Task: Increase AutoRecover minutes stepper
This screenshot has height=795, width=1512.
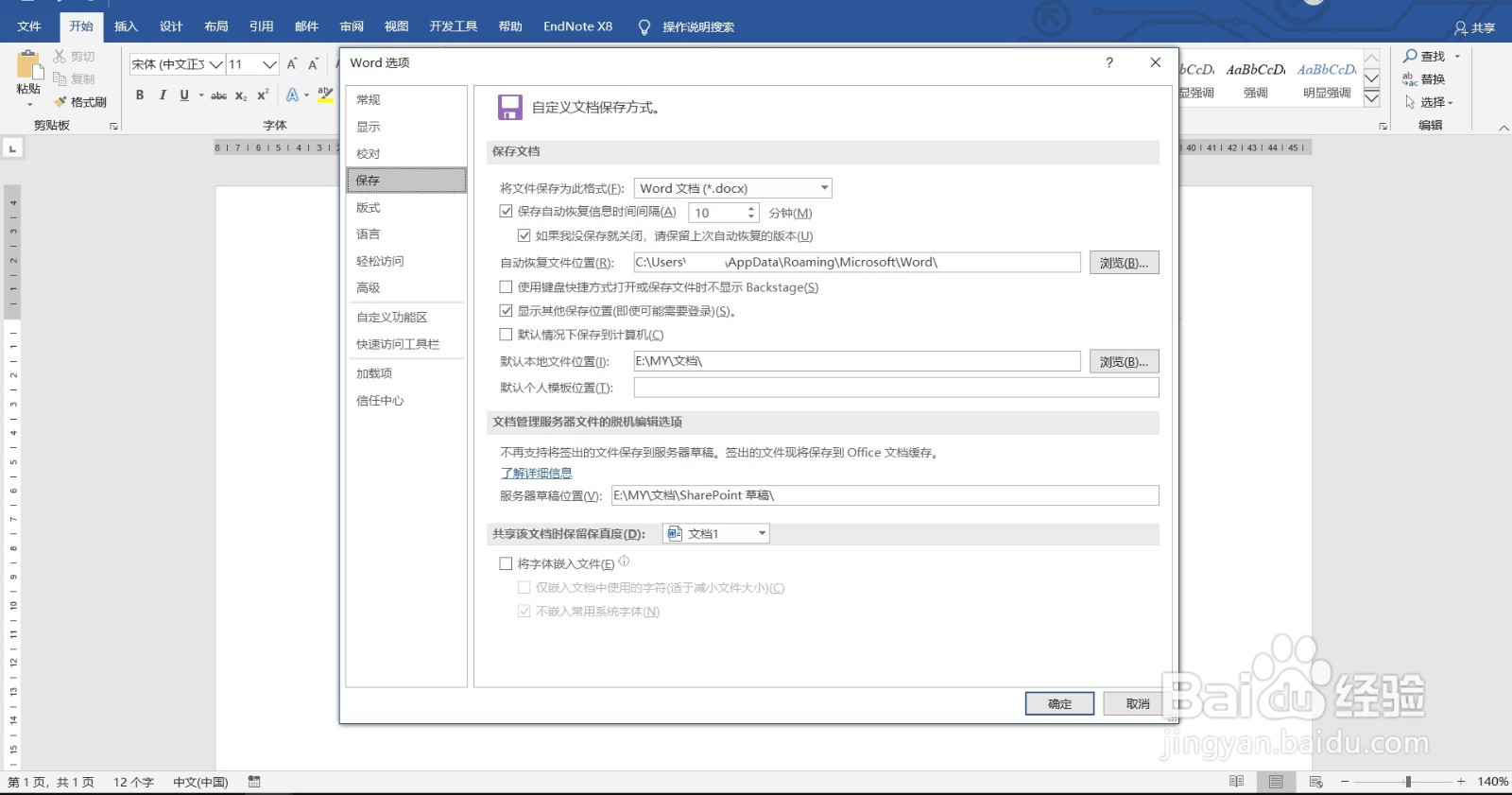Action: coord(751,209)
